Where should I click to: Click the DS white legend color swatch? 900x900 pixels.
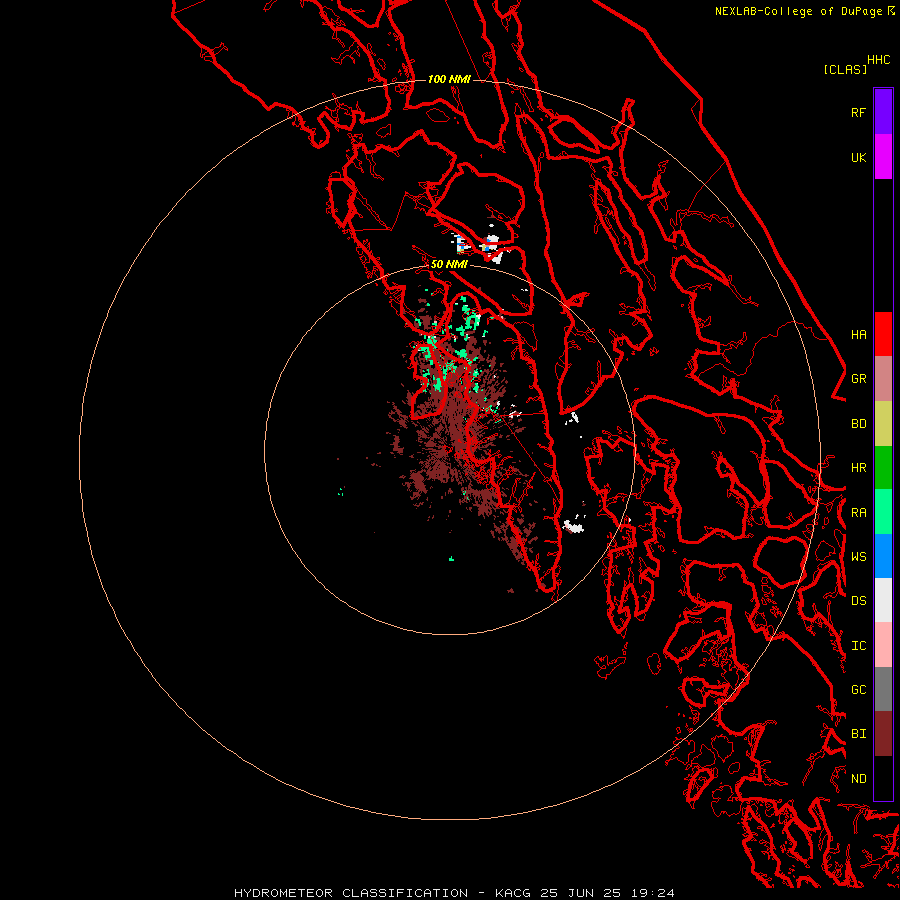(883, 600)
